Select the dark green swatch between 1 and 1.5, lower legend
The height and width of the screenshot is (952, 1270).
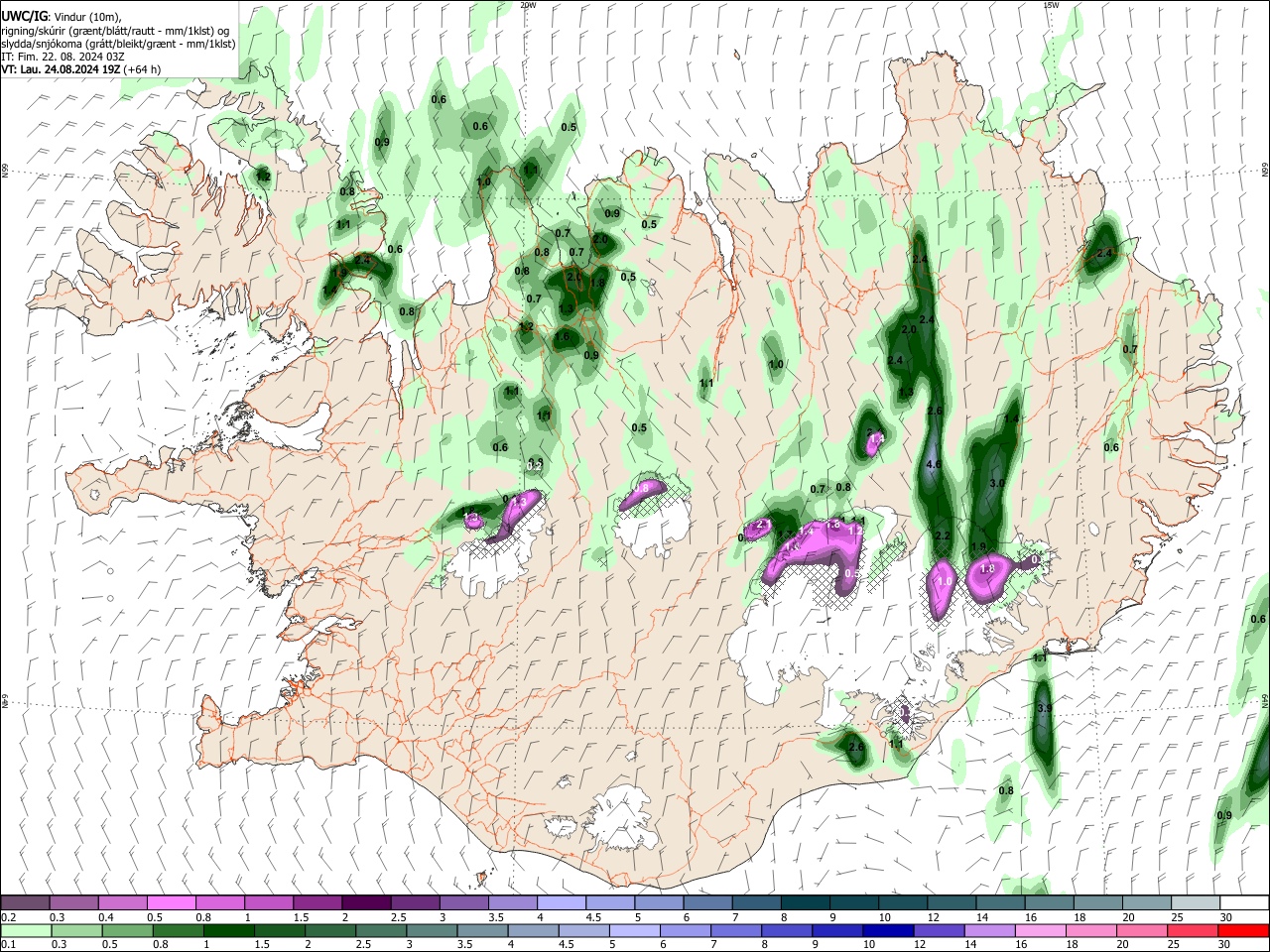pyautogui.click(x=229, y=930)
